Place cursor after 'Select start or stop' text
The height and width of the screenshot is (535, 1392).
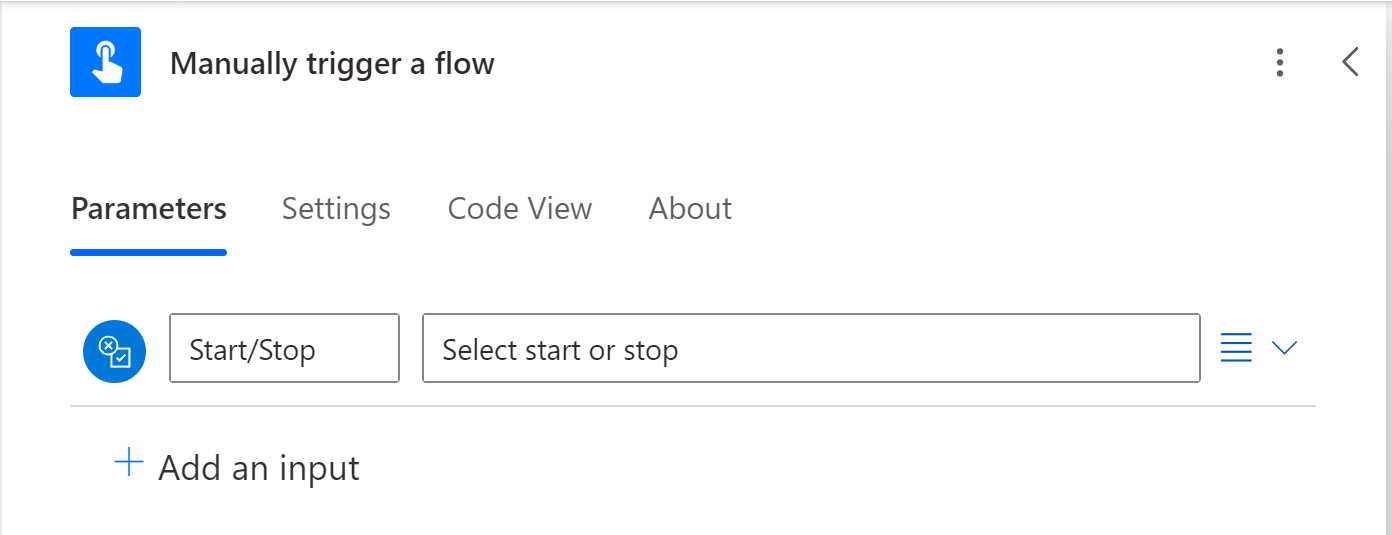pos(683,350)
